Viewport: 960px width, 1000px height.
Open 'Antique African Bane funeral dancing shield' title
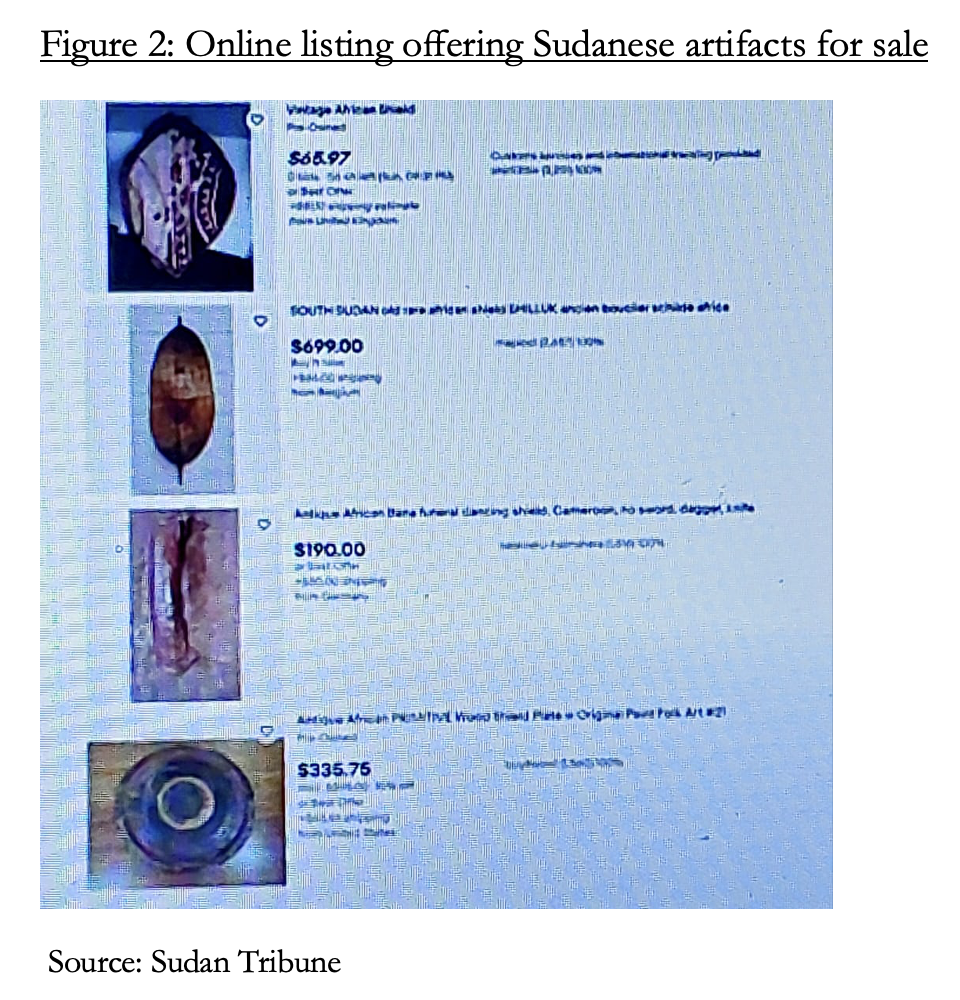tap(524, 511)
